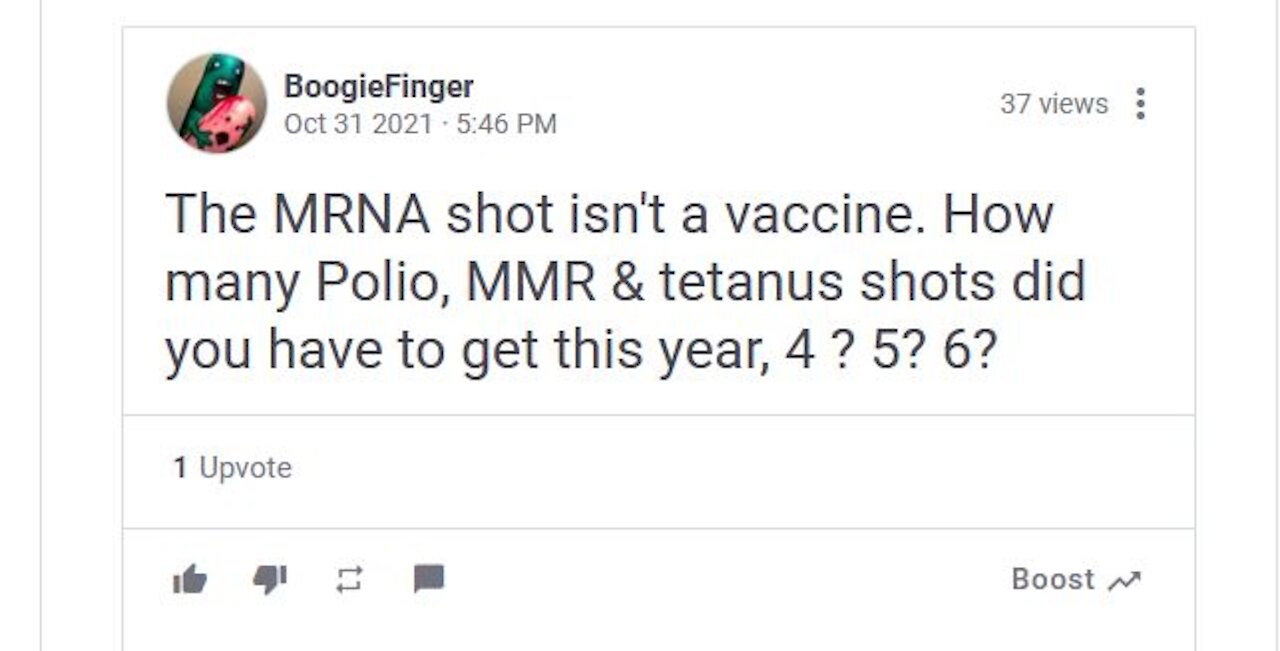
Task: Click the 37 views counter
Action: pos(1054,104)
